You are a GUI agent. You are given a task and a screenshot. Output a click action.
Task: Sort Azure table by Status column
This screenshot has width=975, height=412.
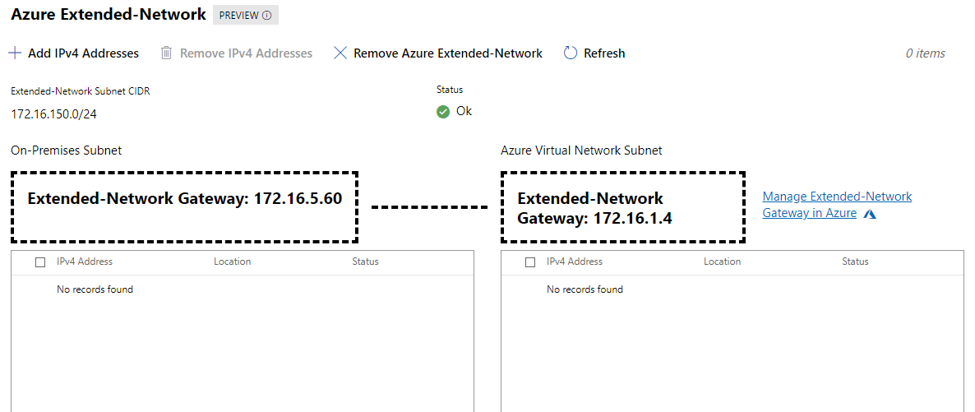pyautogui.click(x=856, y=262)
